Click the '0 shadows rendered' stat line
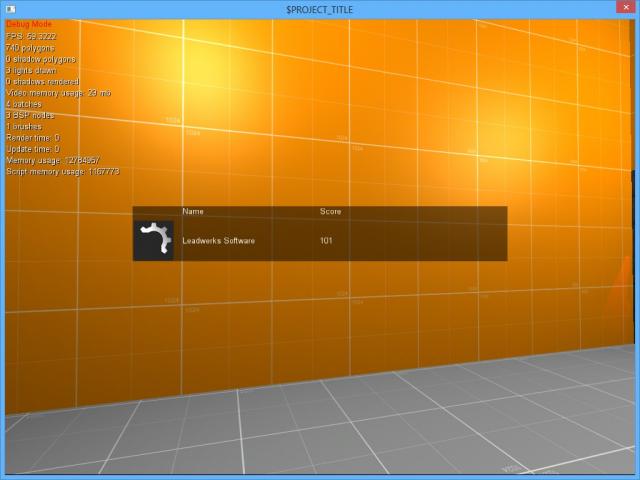Screen dimensions: 640x480 click(x=42, y=82)
